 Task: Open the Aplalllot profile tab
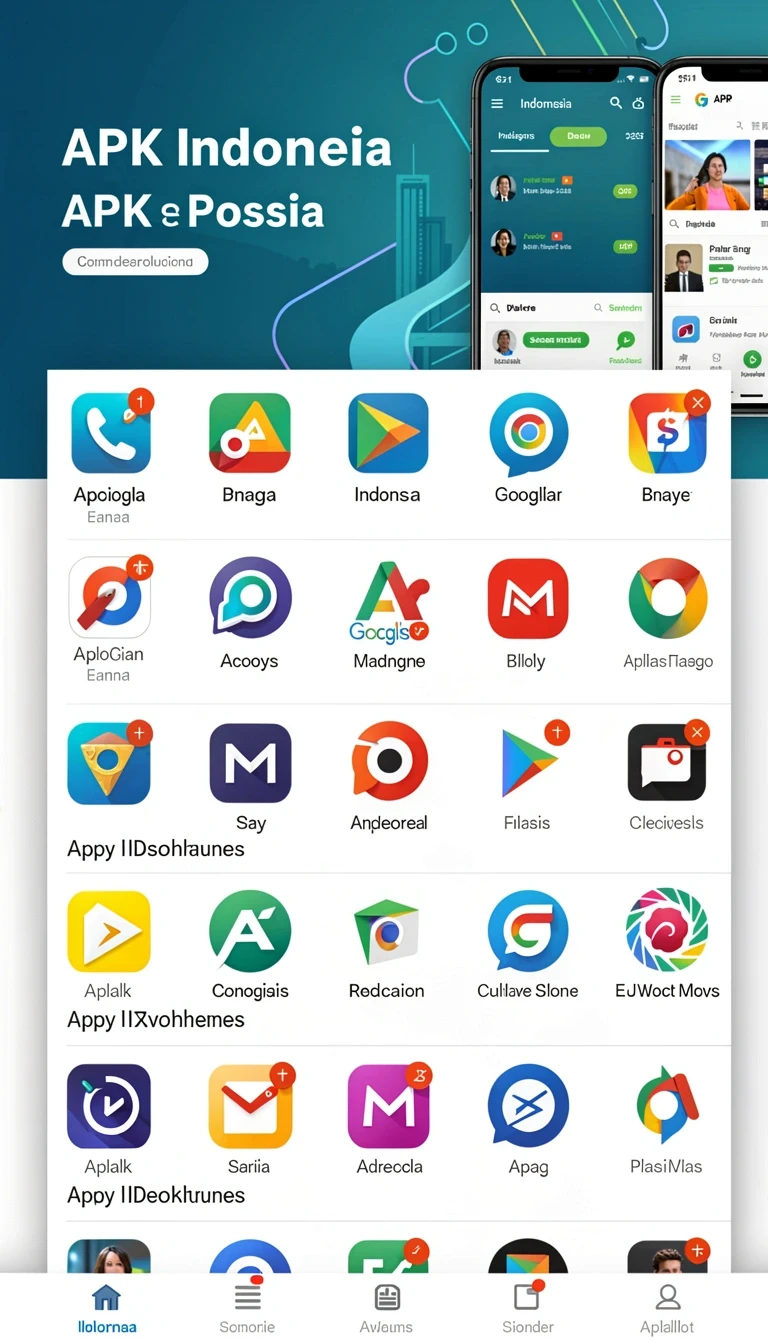[667, 1309]
